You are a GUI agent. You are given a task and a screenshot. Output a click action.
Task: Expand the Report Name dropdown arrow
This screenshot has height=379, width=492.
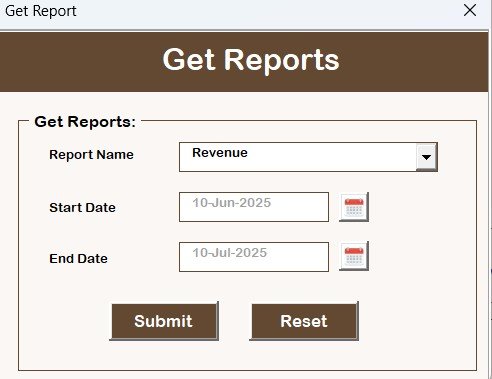[426, 157]
